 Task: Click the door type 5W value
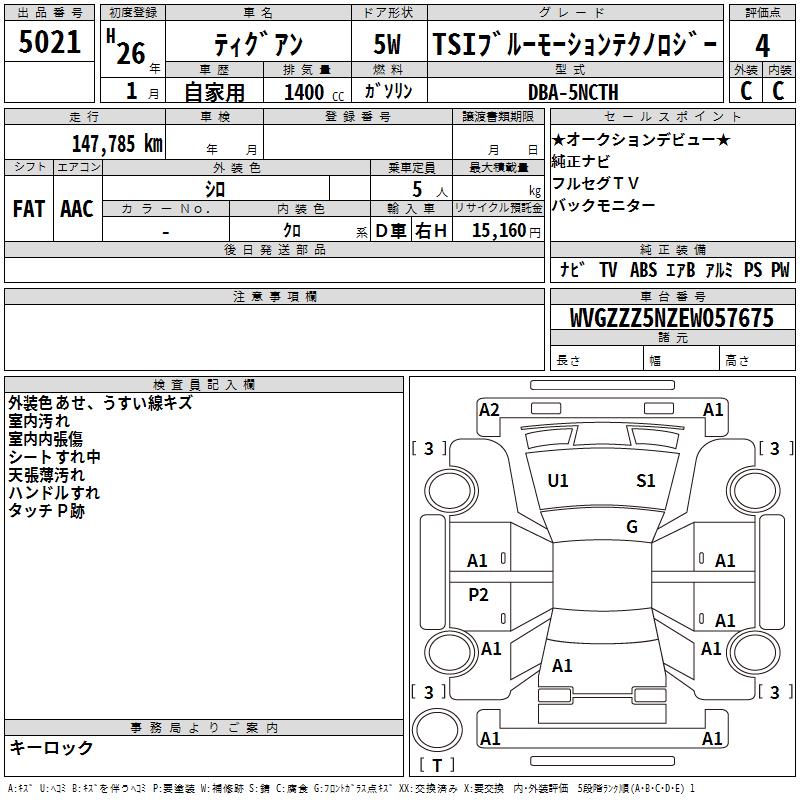click(387, 44)
